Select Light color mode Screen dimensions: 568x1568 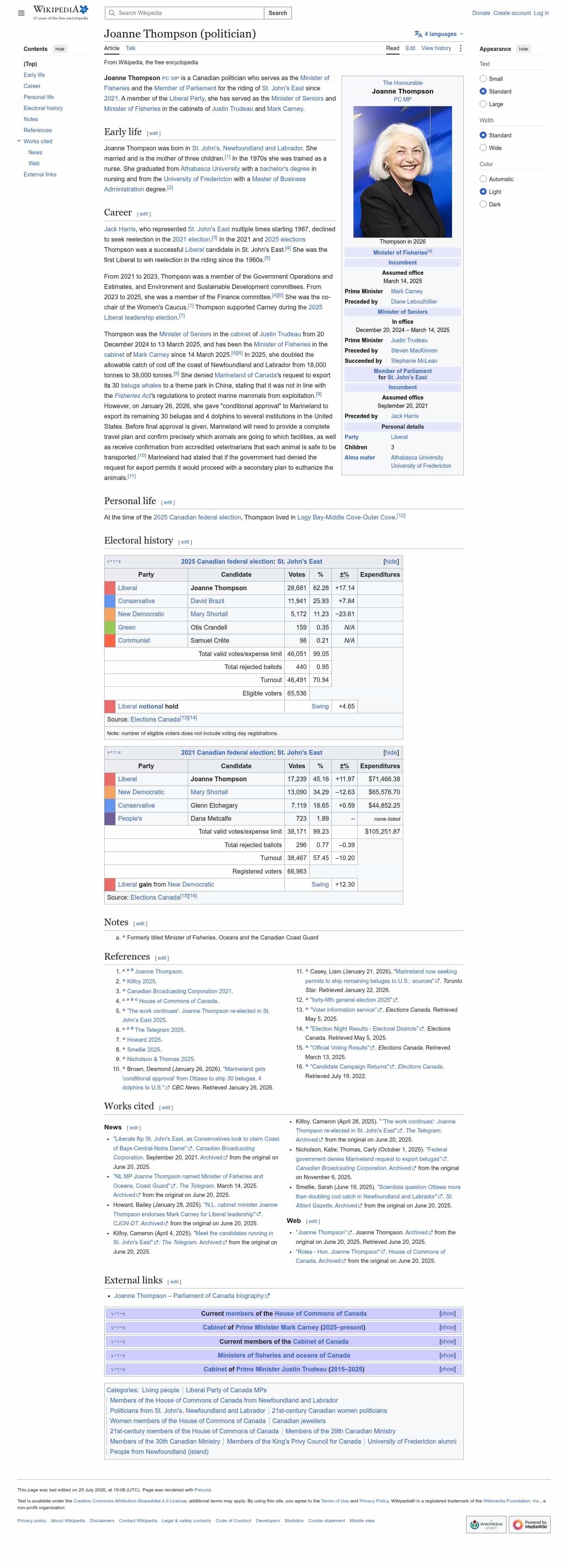click(483, 192)
